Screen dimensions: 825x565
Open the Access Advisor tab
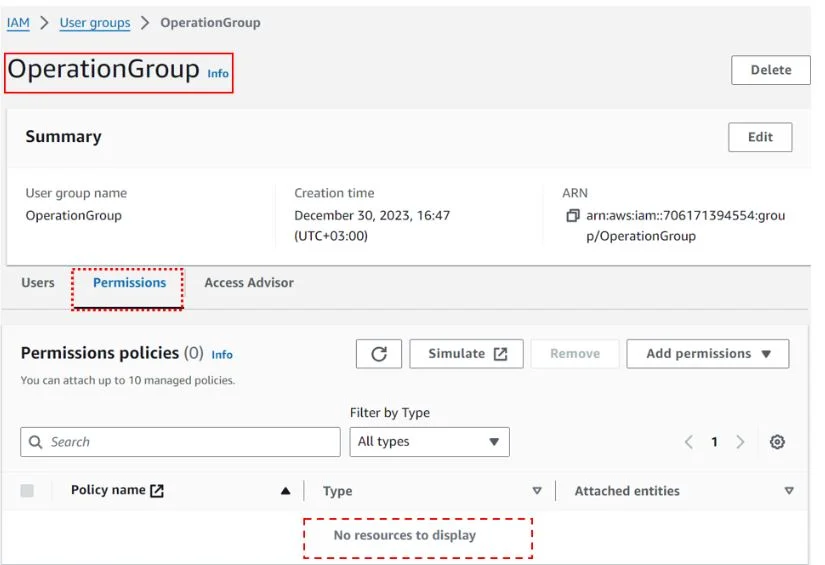coord(249,282)
